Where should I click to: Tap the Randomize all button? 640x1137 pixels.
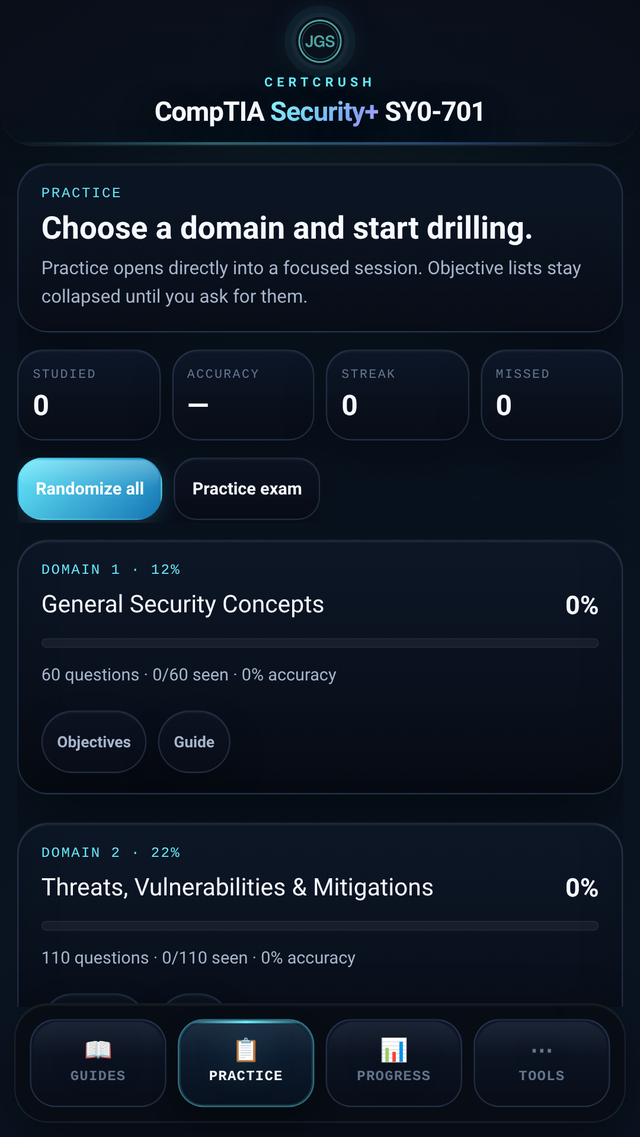pyautogui.click(x=89, y=489)
